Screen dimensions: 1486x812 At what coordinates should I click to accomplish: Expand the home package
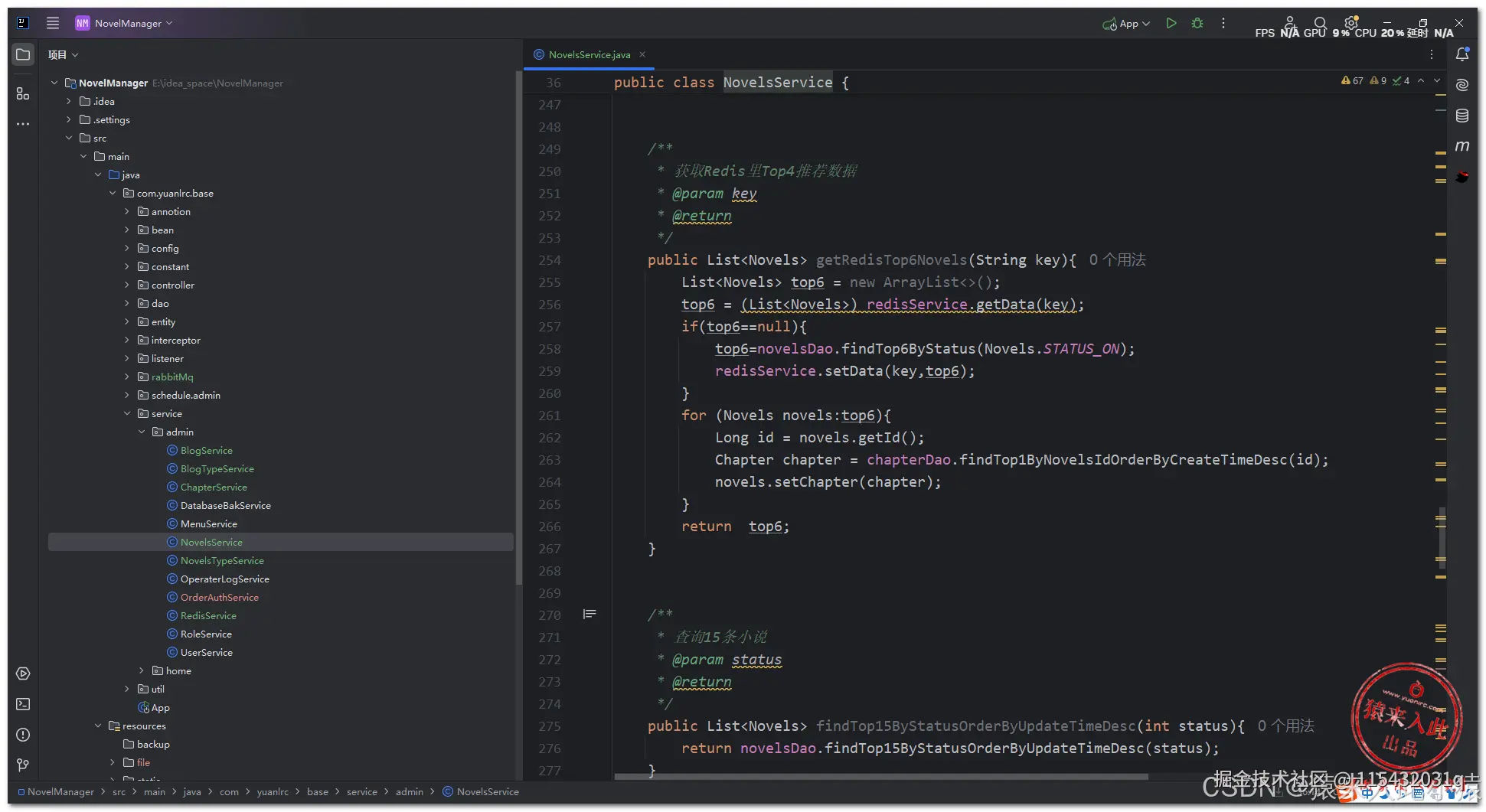point(142,670)
